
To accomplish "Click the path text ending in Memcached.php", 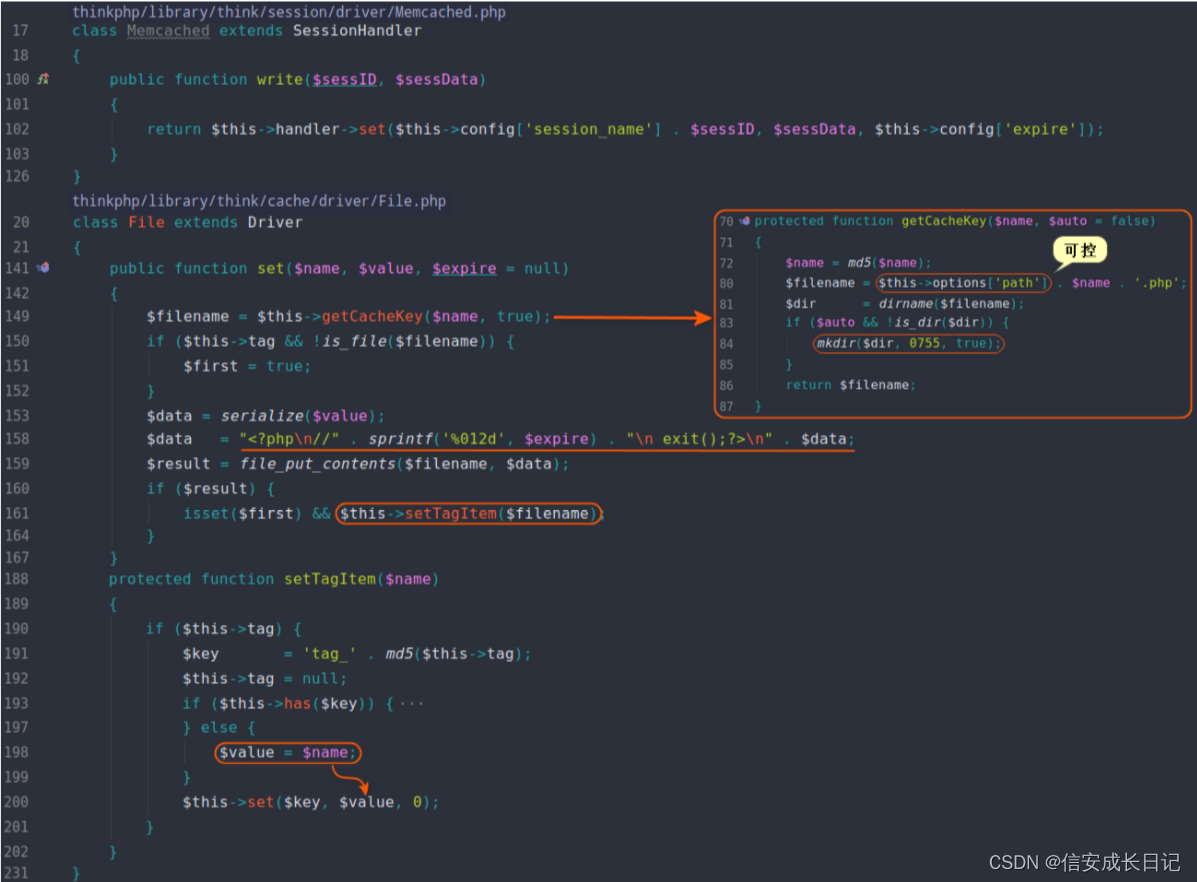I will click(x=289, y=11).
